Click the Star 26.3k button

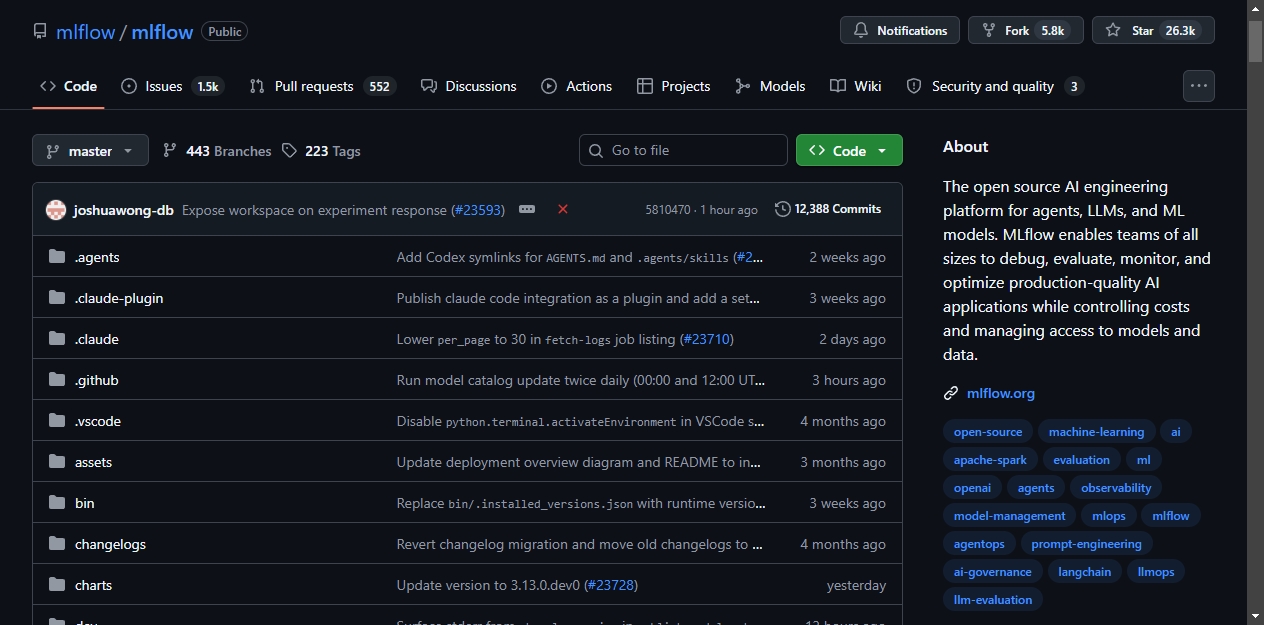tap(1153, 31)
